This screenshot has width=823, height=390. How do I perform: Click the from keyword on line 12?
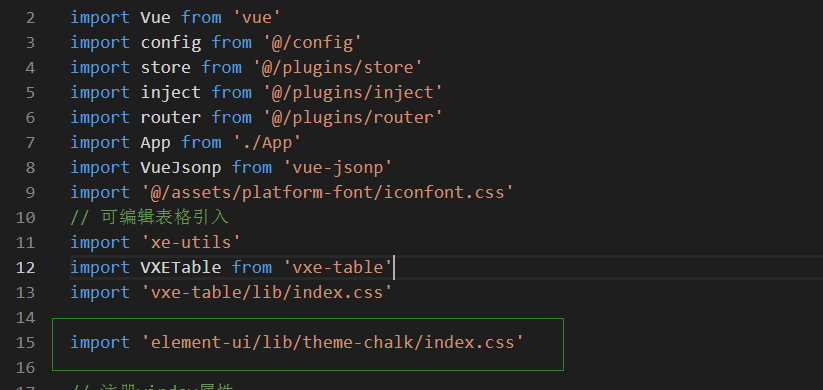point(251,268)
